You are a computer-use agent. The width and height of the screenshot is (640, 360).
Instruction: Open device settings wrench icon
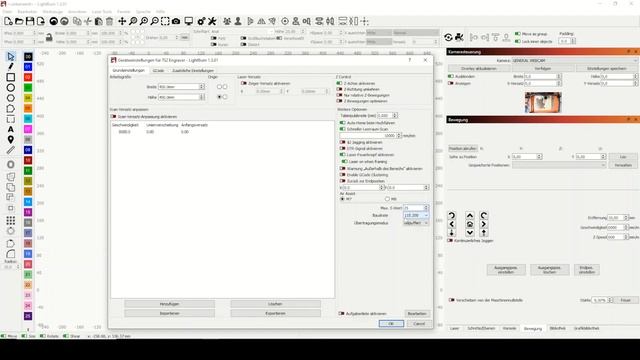pyautogui.click(x=212, y=21)
